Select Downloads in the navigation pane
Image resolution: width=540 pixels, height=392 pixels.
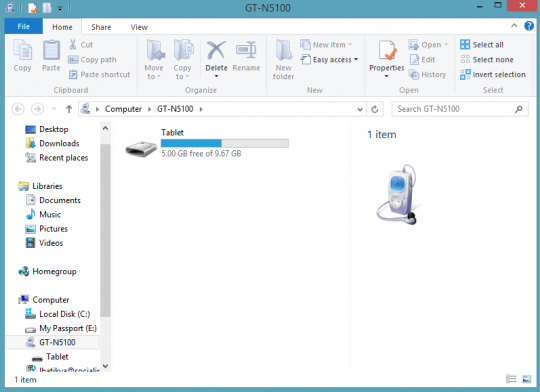click(52, 143)
